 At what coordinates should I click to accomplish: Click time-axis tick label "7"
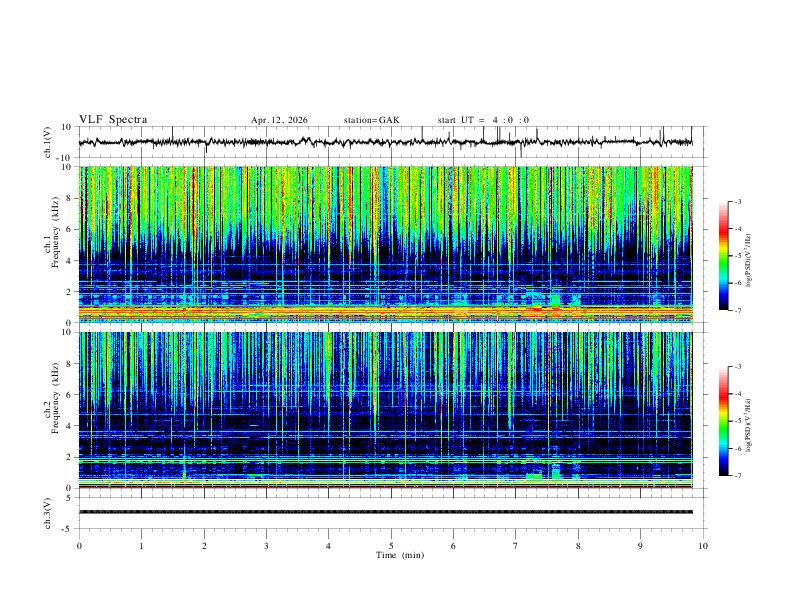[516, 546]
